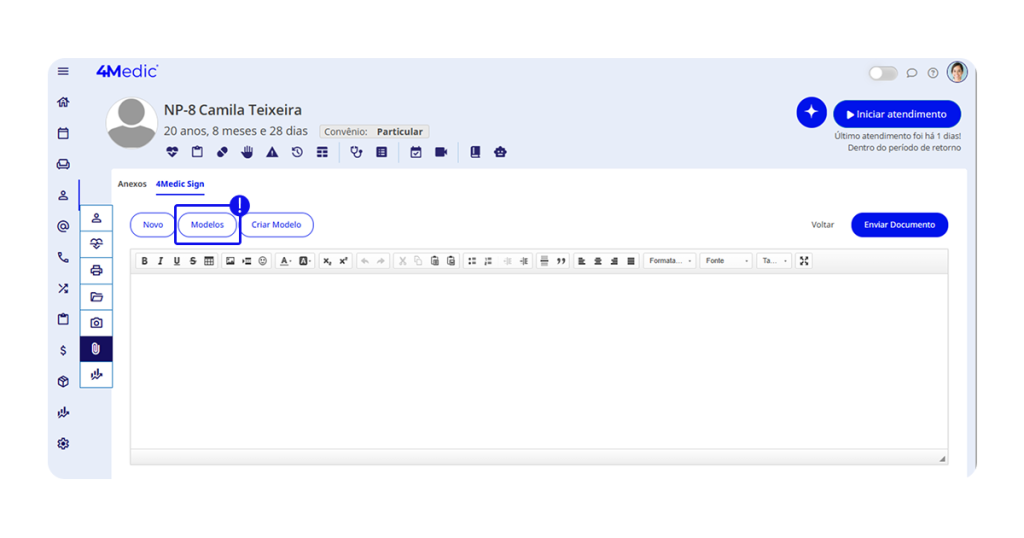The width and height of the screenshot is (1024, 538).
Task: Open the Ta... font size dropdown
Action: pyautogui.click(x=775, y=261)
